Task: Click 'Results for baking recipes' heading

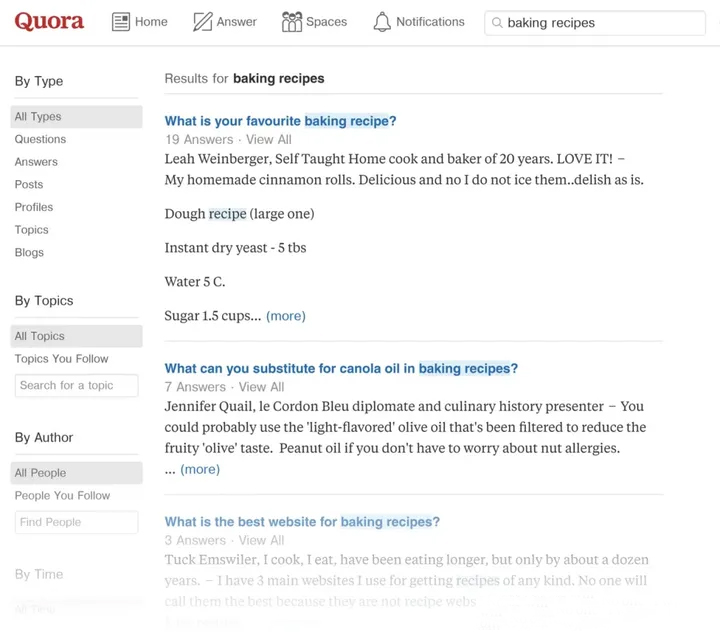Action: (244, 79)
